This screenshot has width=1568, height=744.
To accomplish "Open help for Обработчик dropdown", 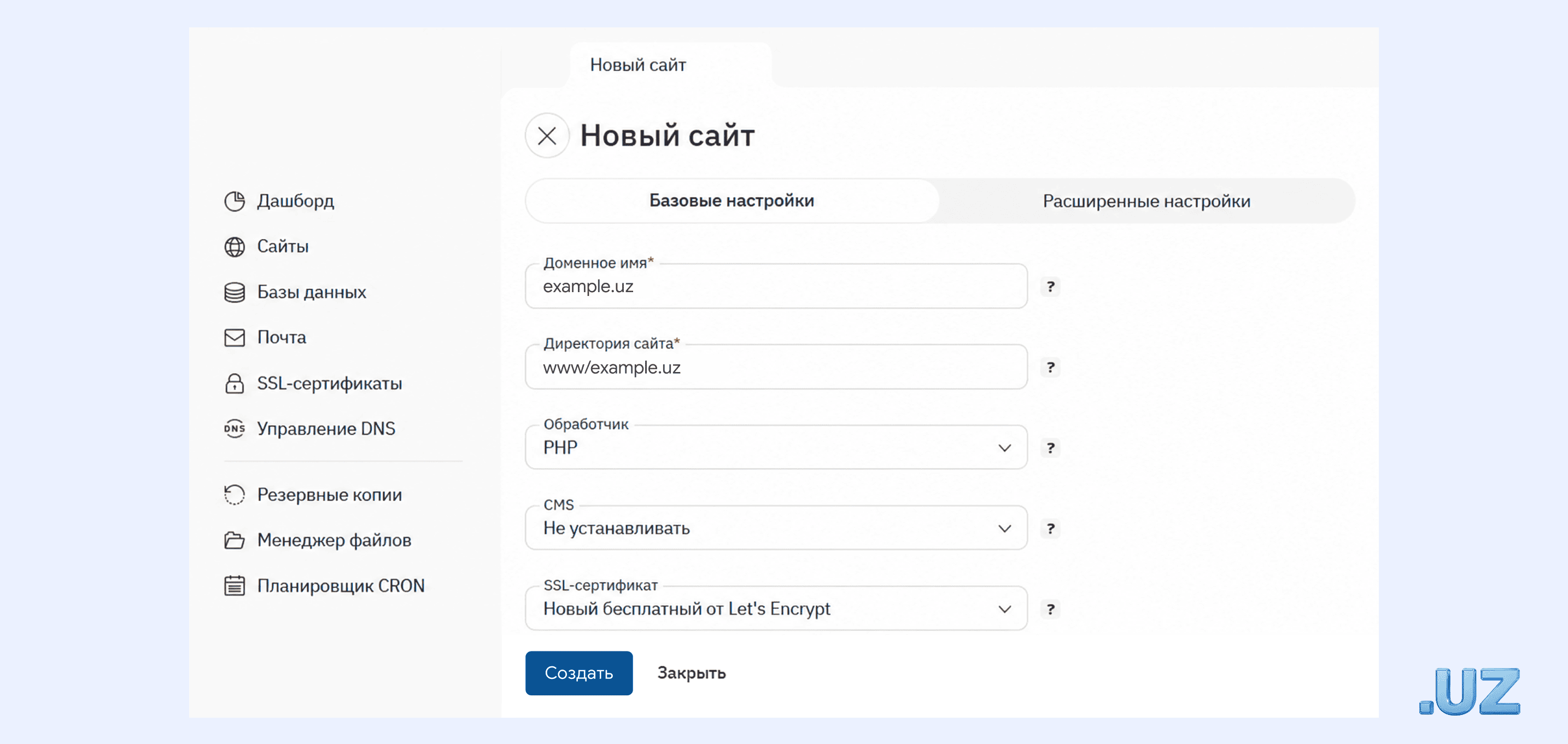I will [1051, 447].
